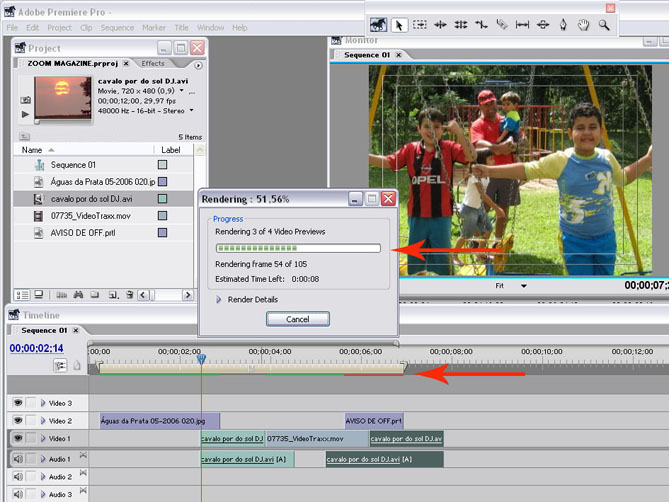
Task: Cancel the rendering process
Action: (x=297, y=319)
